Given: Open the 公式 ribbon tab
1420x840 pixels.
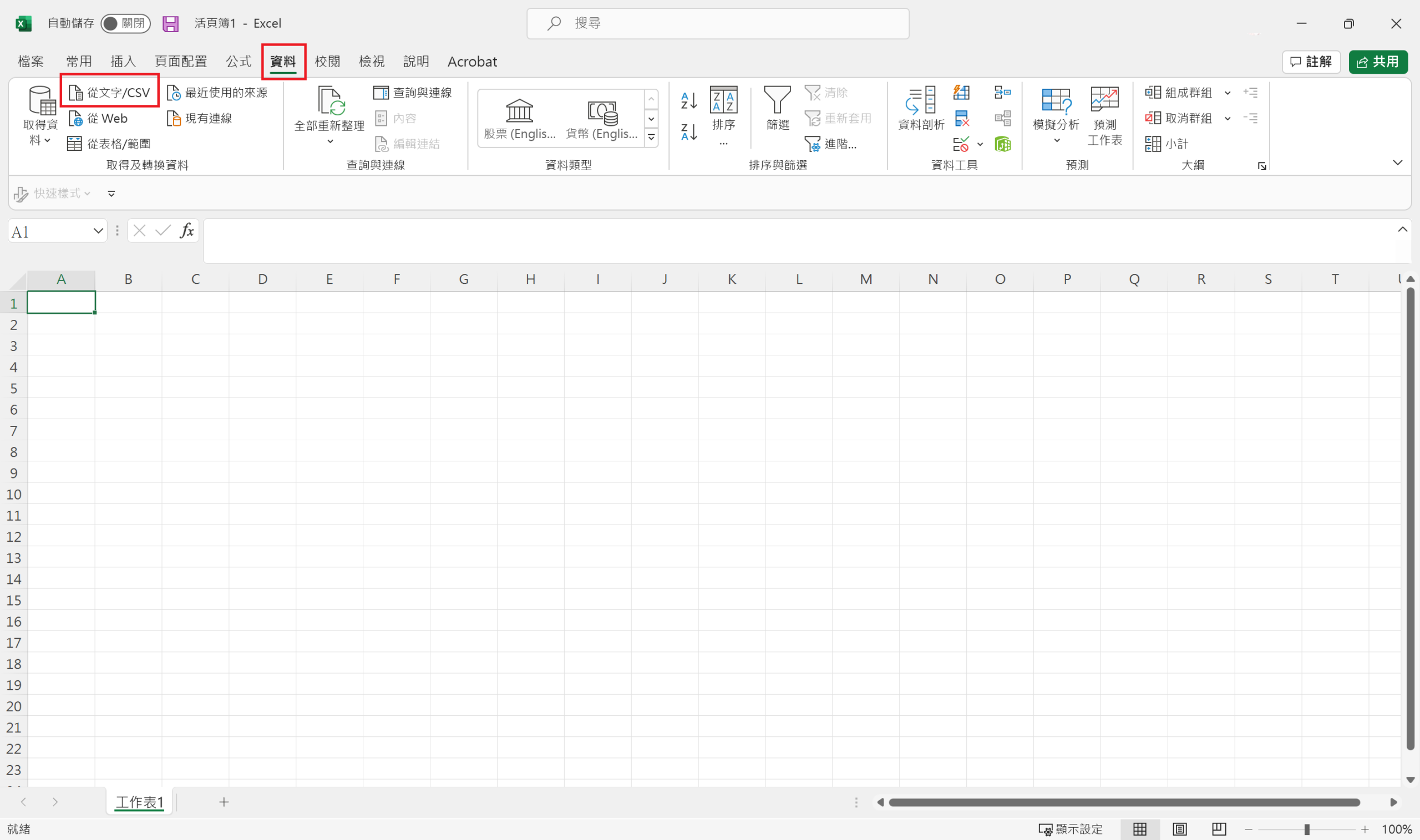Looking at the screenshot, I should click(x=239, y=61).
